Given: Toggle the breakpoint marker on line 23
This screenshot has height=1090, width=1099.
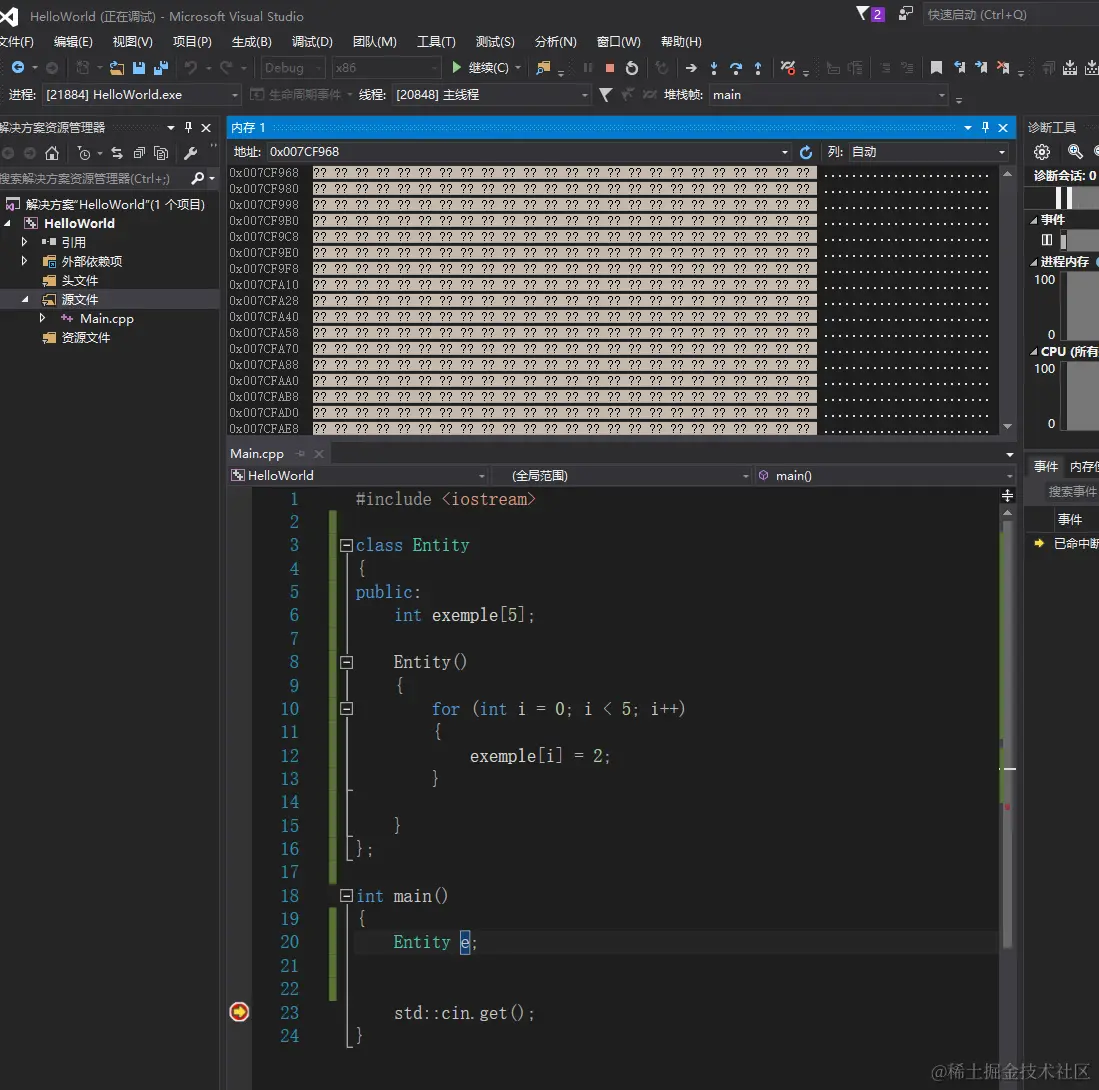Looking at the screenshot, I should pos(239,1012).
